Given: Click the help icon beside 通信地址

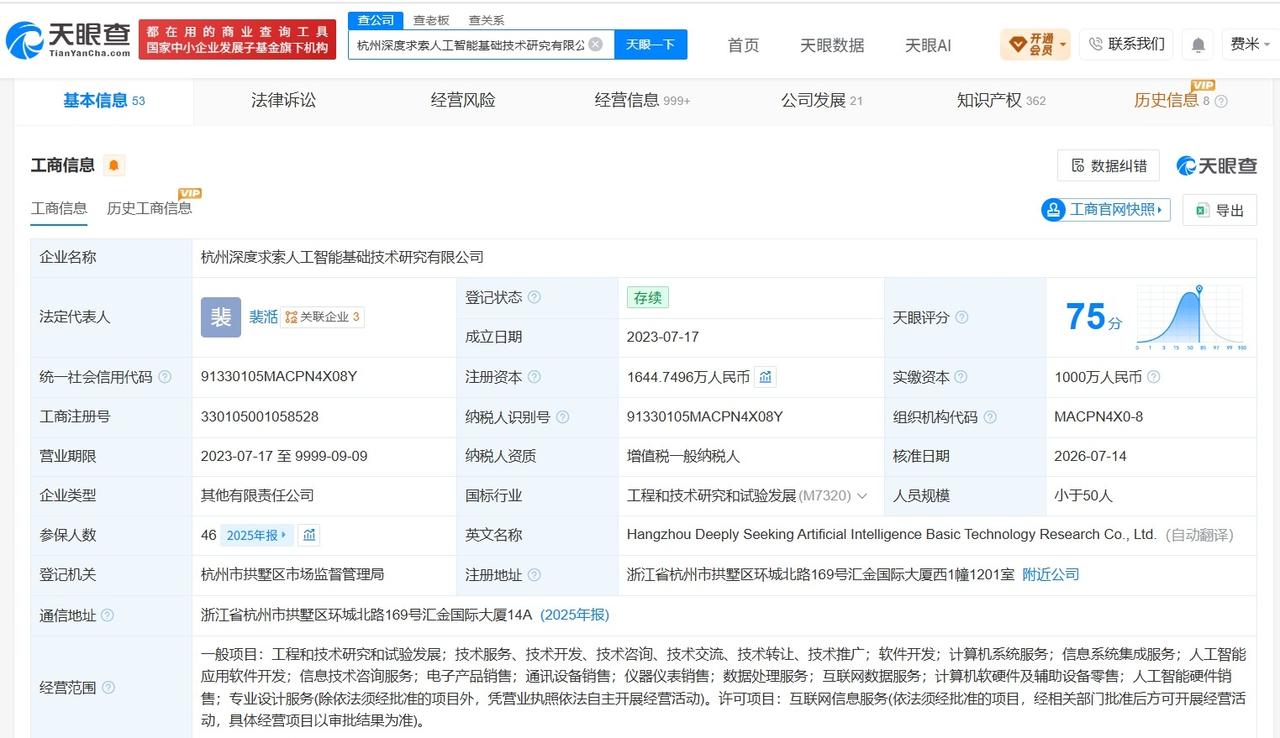Looking at the screenshot, I should coord(107,615).
